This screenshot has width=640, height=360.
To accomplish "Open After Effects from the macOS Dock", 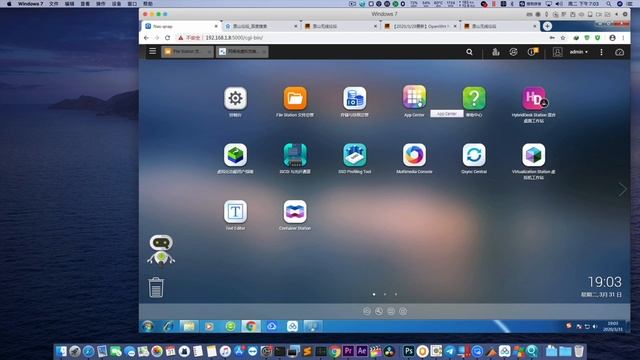I will [x=362, y=351].
